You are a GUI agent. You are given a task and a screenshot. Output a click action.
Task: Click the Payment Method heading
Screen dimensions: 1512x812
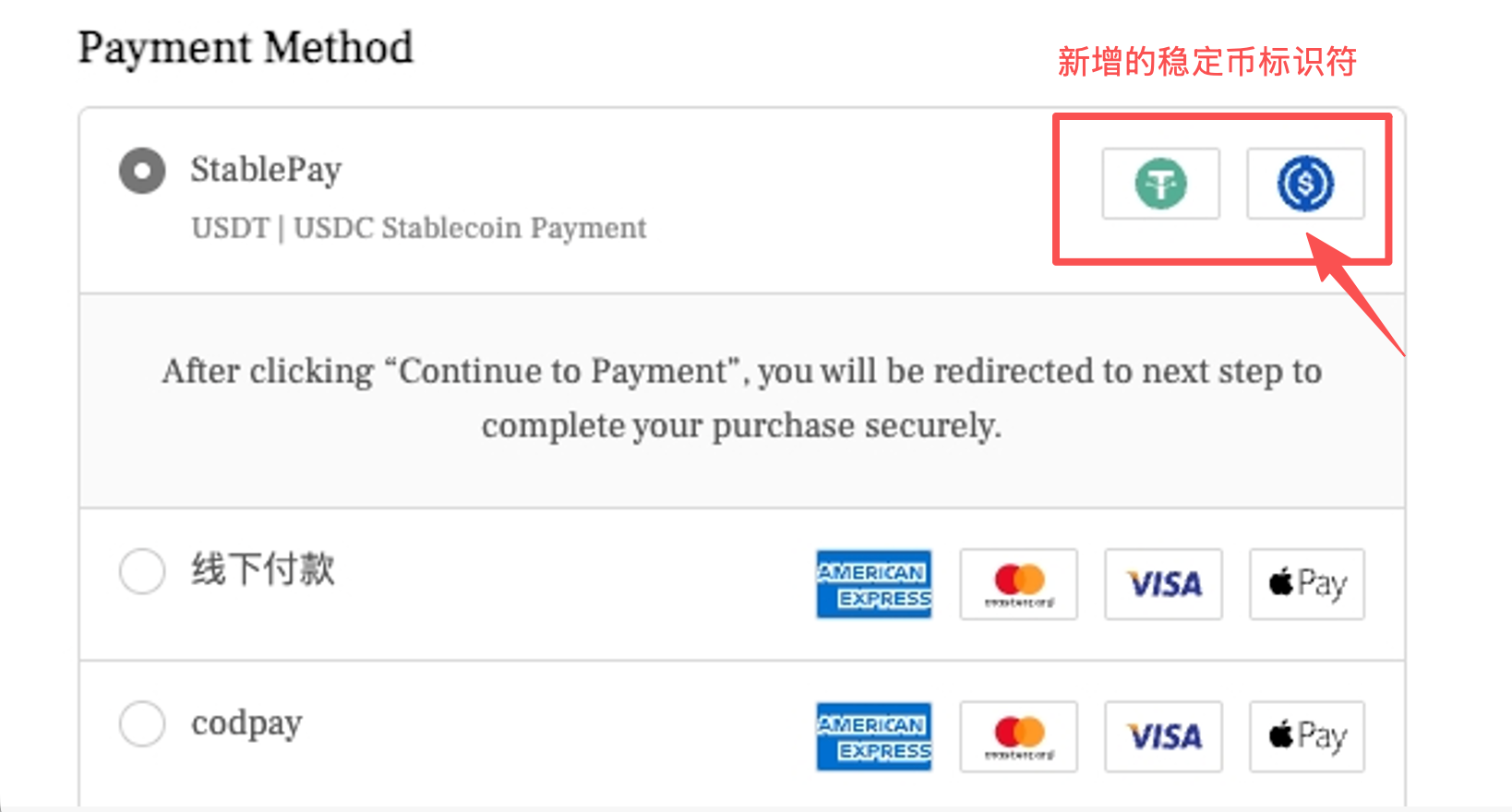pyautogui.click(x=246, y=48)
